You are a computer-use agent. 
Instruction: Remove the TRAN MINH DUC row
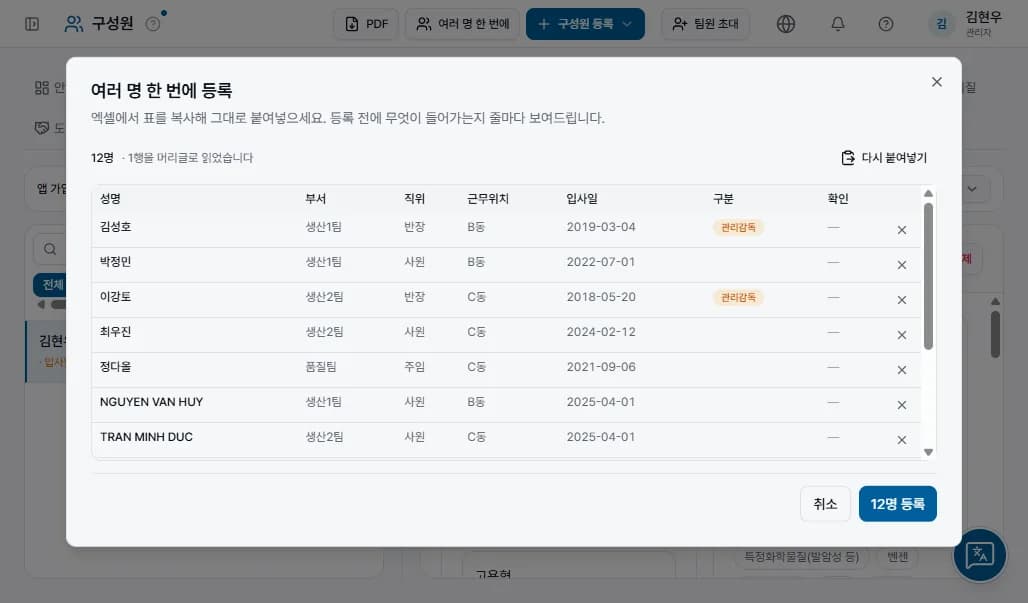coord(901,440)
